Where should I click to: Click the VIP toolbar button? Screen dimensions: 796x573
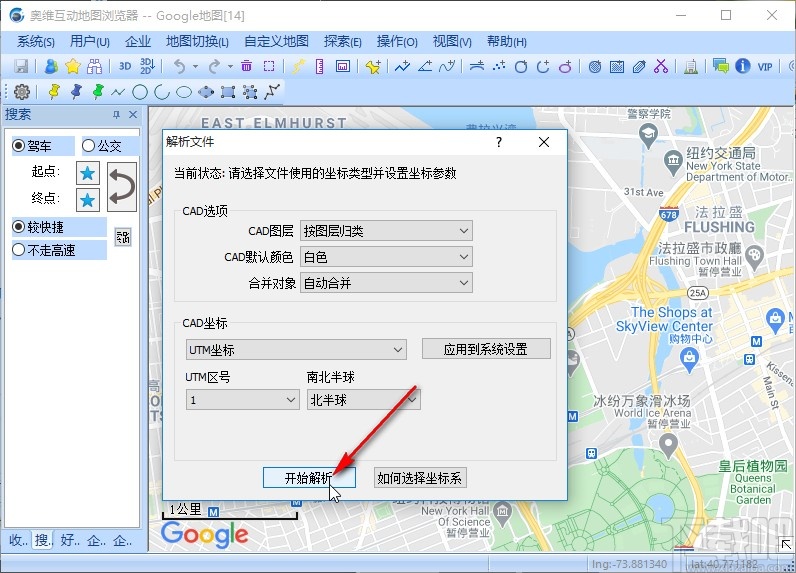765,66
